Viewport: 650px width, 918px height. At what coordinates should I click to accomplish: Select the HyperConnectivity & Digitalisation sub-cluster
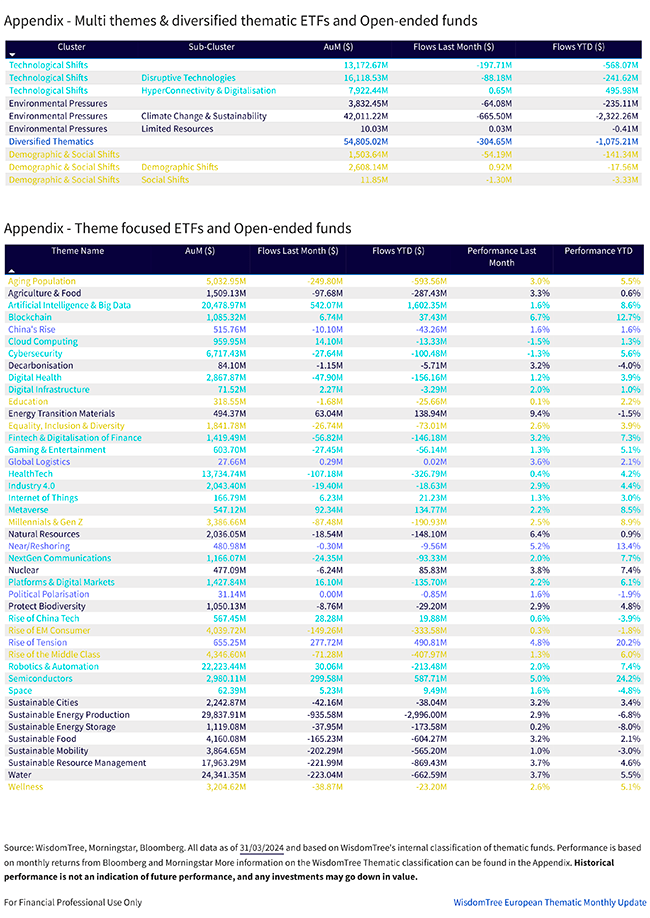pyautogui.click(x=208, y=90)
